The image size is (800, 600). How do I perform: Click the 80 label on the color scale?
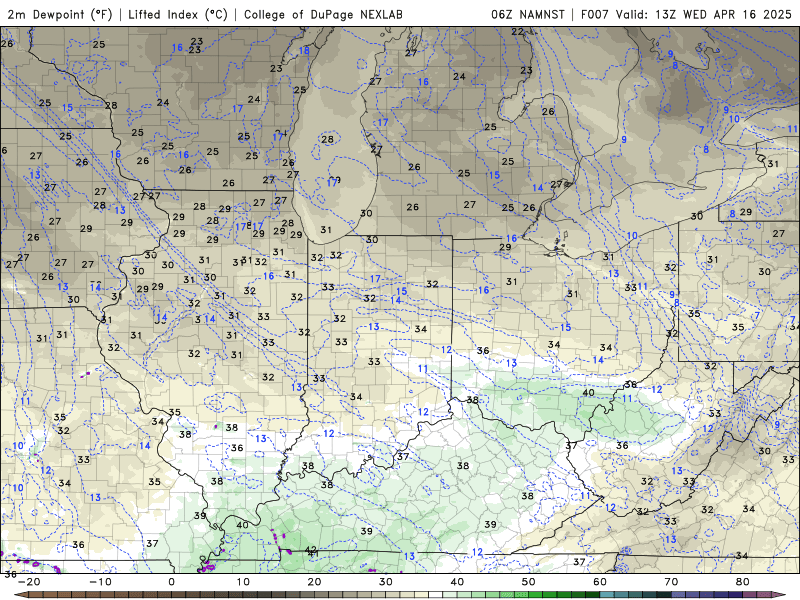pos(743,582)
